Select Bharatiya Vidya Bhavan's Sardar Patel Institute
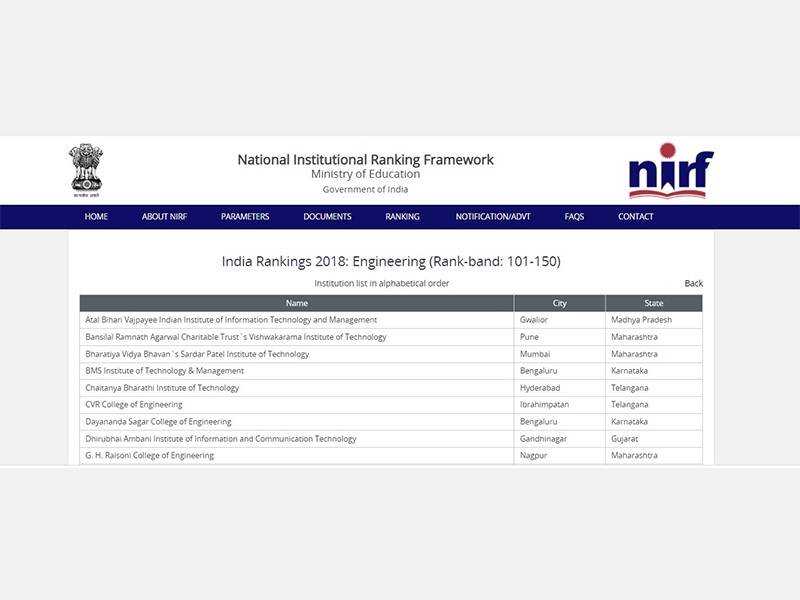The image size is (800, 600). coord(197,354)
